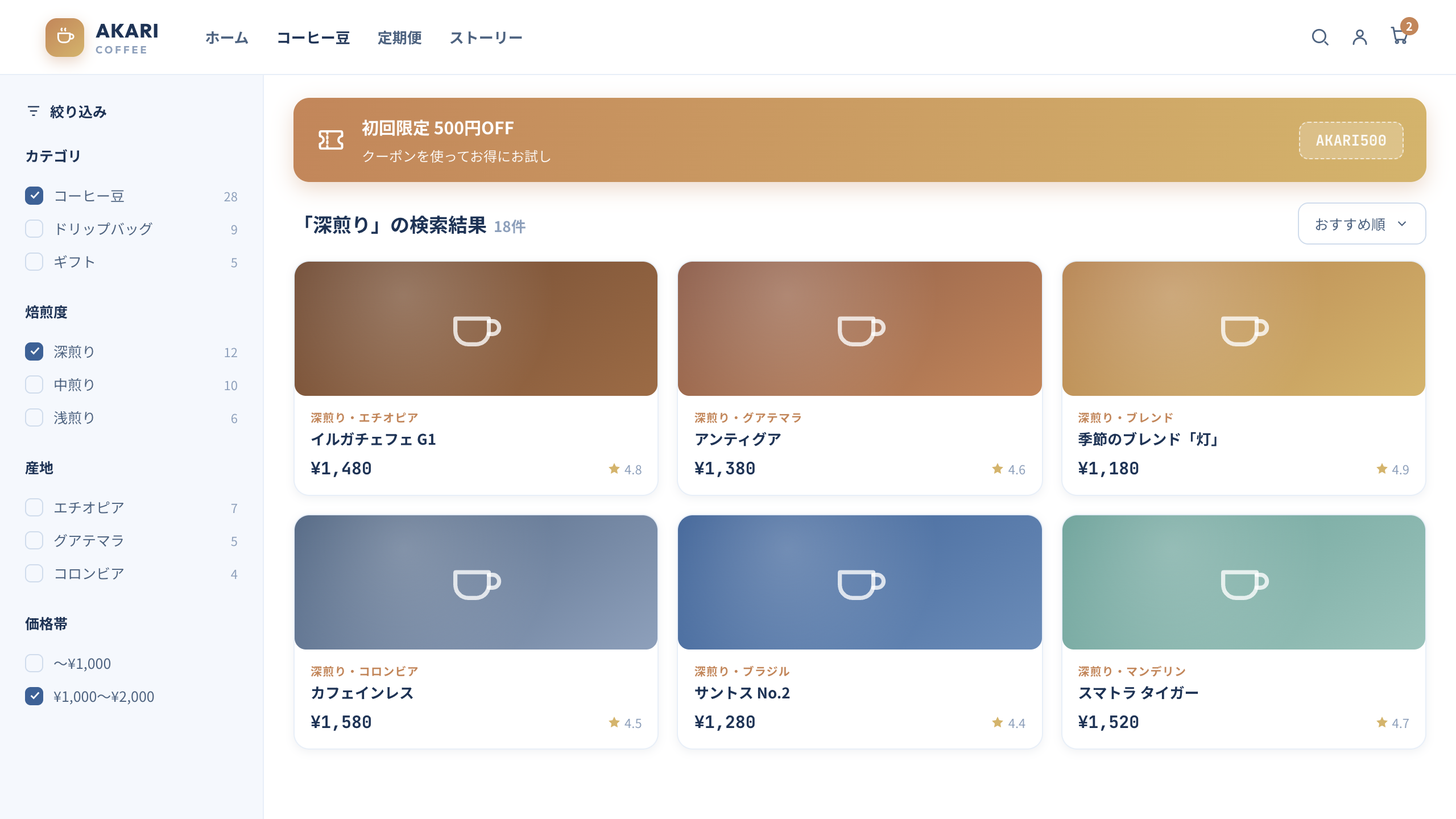The width and height of the screenshot is (1456, 819).
Task: Check the コロンビア origin checkbox
Action: coord(34,573)
